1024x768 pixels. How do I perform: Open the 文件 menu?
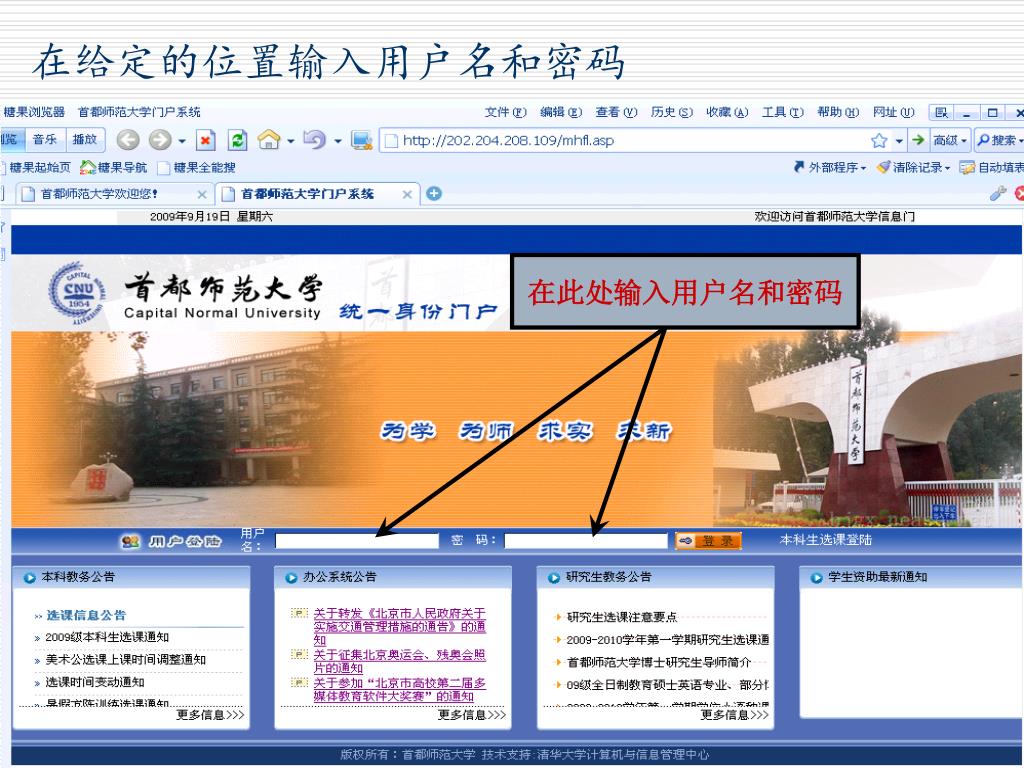point(505,112)
